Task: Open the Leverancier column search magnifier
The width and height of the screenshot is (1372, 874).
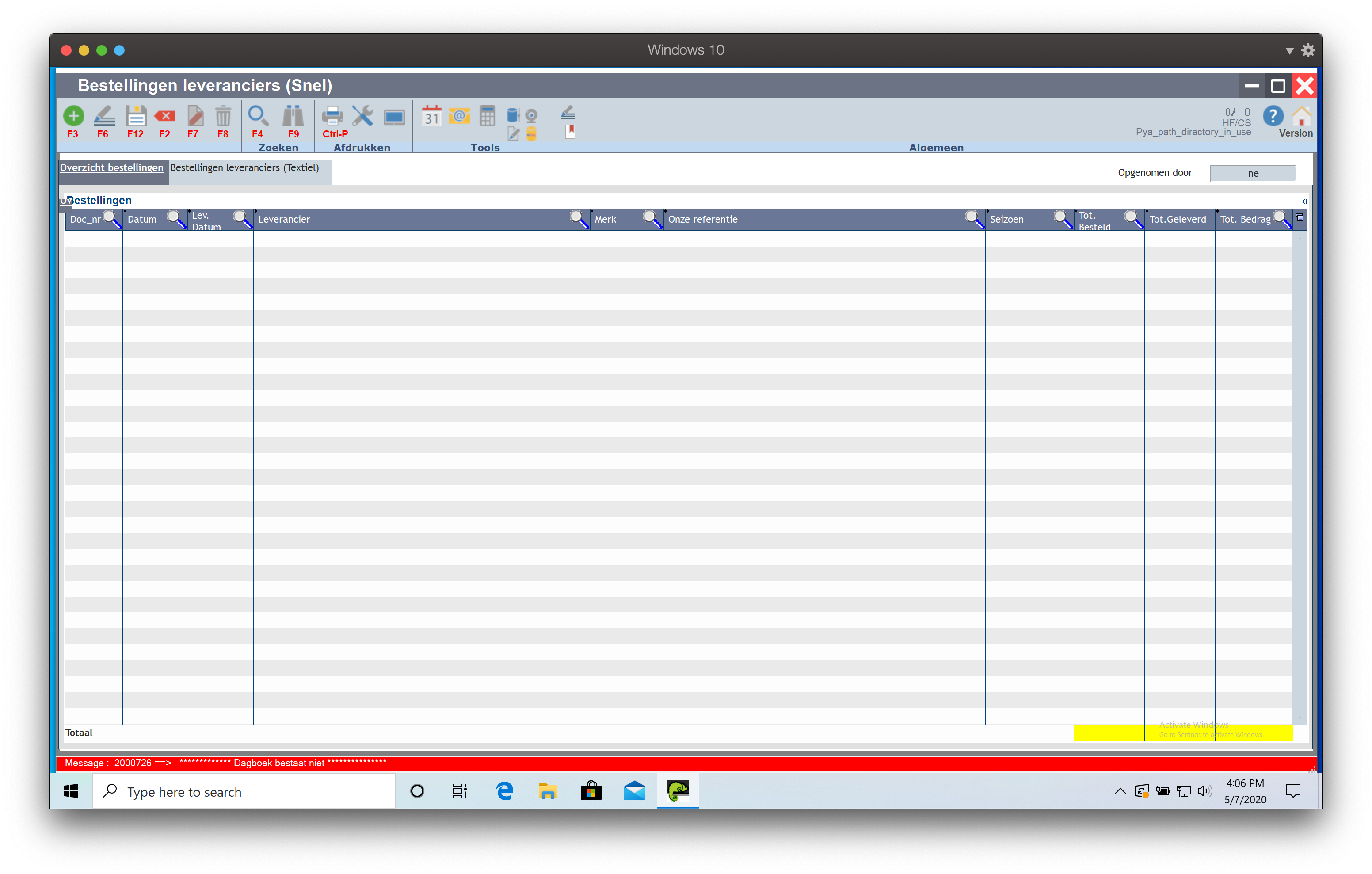Action: pos(578,219)
